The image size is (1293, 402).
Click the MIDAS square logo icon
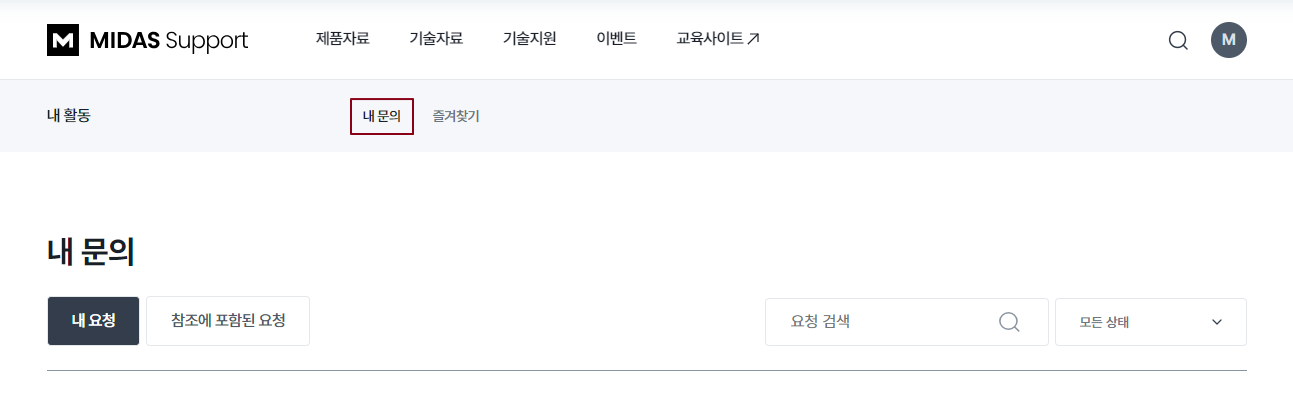click(x=63, y=40)
